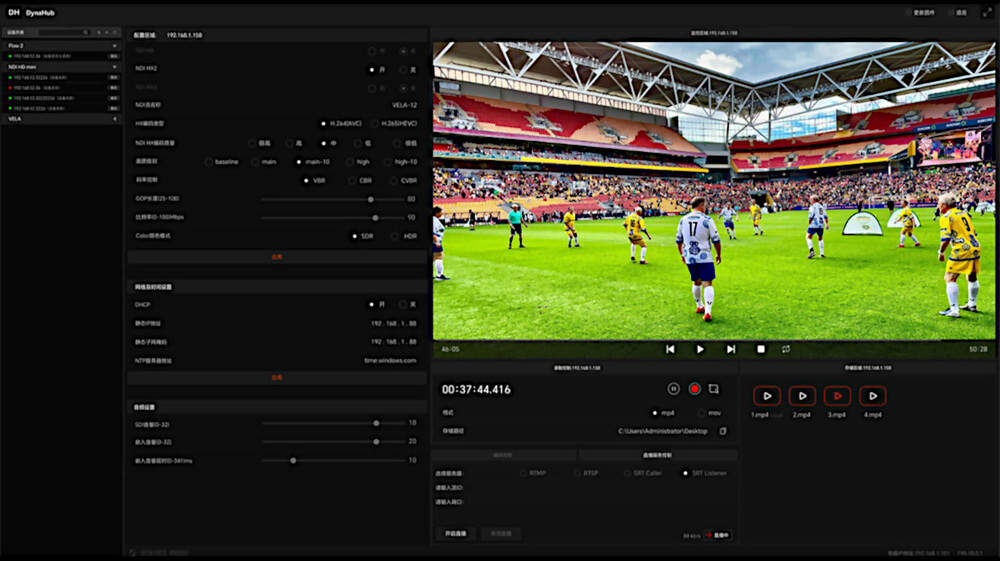The width and height of the screenshot is (1000, 561).
Task: Select the H.265(HEVC) encoding type
Action: coord(374,124)
